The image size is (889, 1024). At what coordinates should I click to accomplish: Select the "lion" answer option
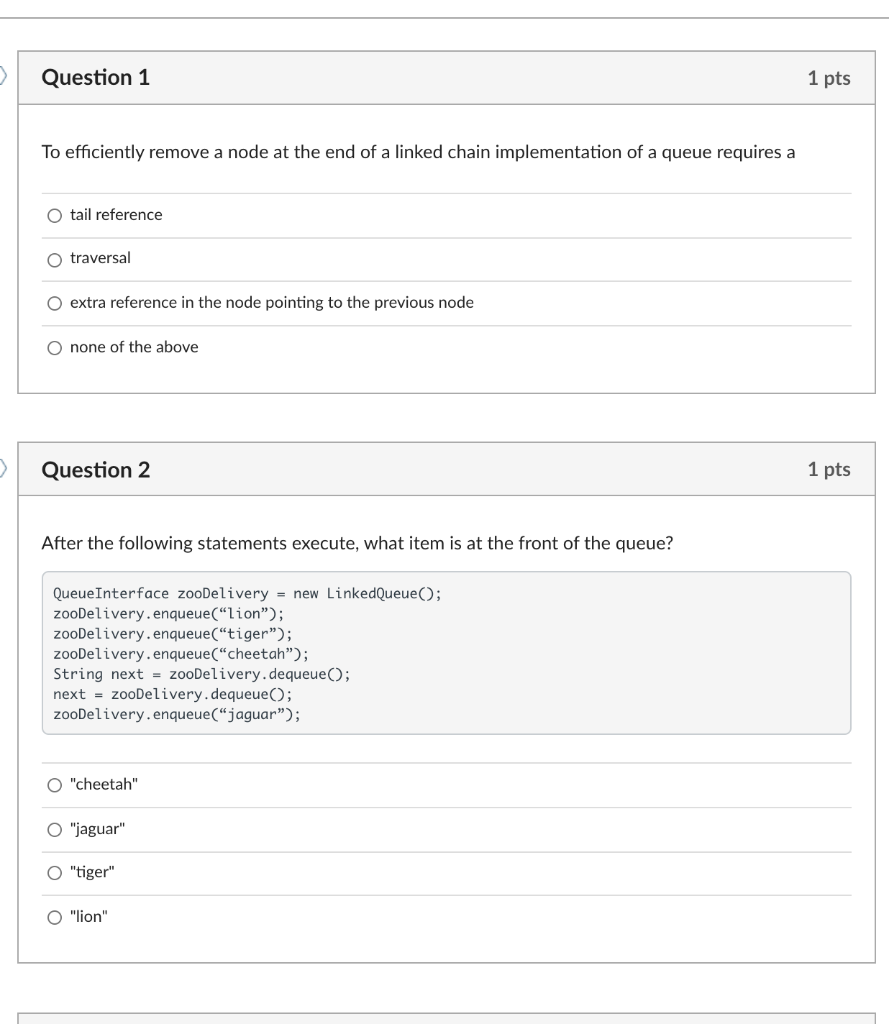[x=55, y=914]
